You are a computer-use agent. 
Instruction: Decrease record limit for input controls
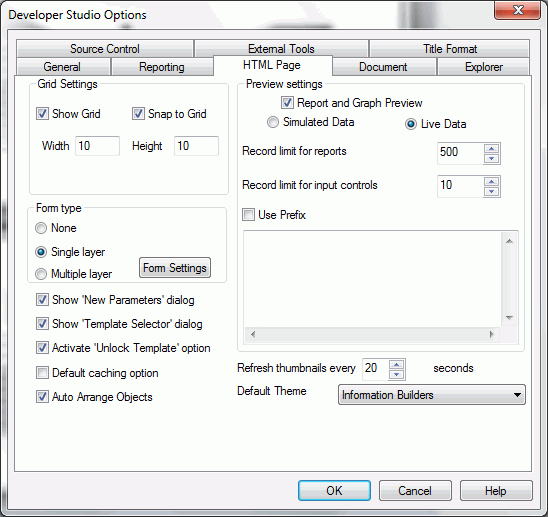tap(492, 192)
